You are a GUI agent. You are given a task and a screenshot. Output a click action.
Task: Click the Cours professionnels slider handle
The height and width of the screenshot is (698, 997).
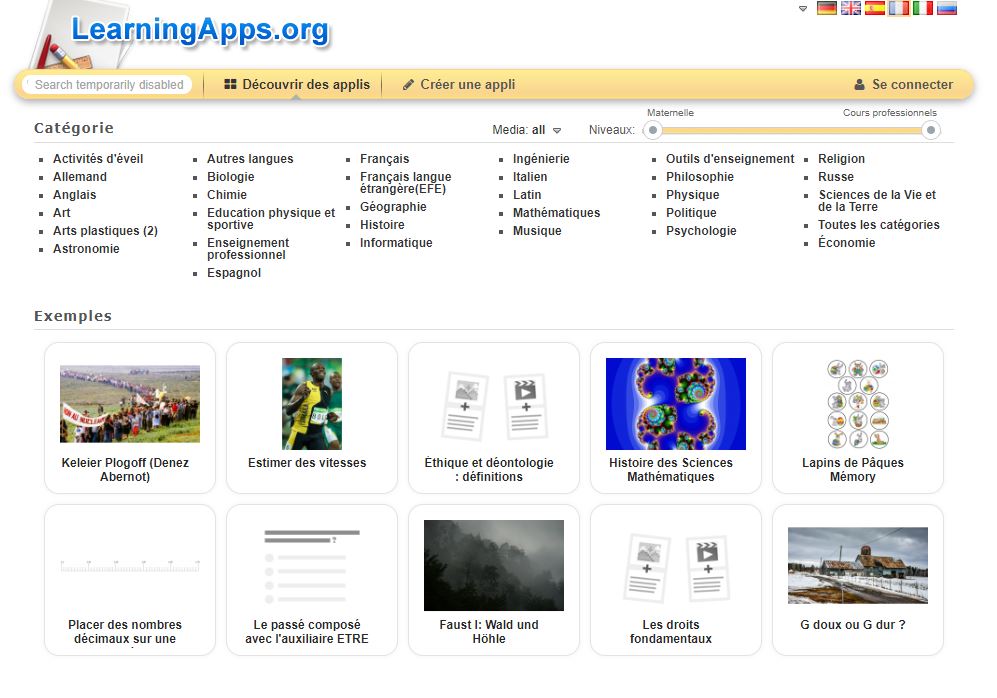931,130
